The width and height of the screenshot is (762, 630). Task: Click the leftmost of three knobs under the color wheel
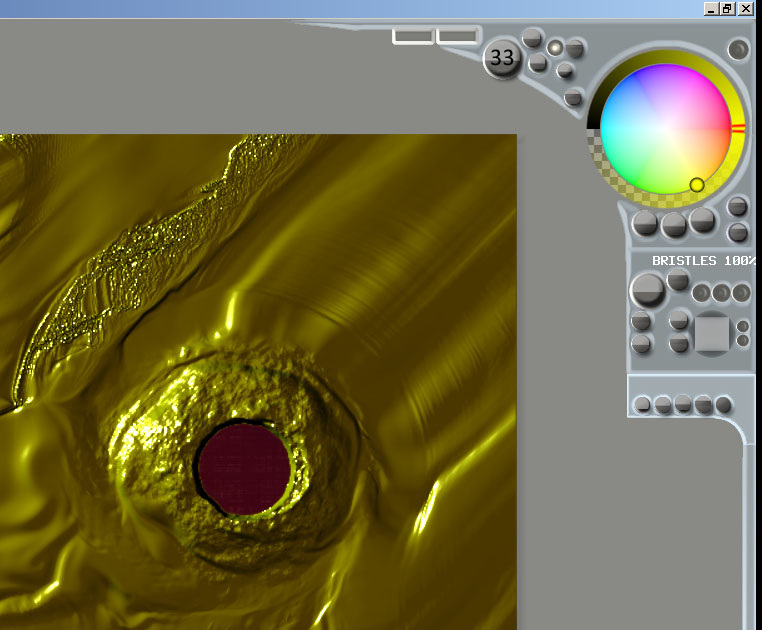pyautogui.click(x=645, y=225)
